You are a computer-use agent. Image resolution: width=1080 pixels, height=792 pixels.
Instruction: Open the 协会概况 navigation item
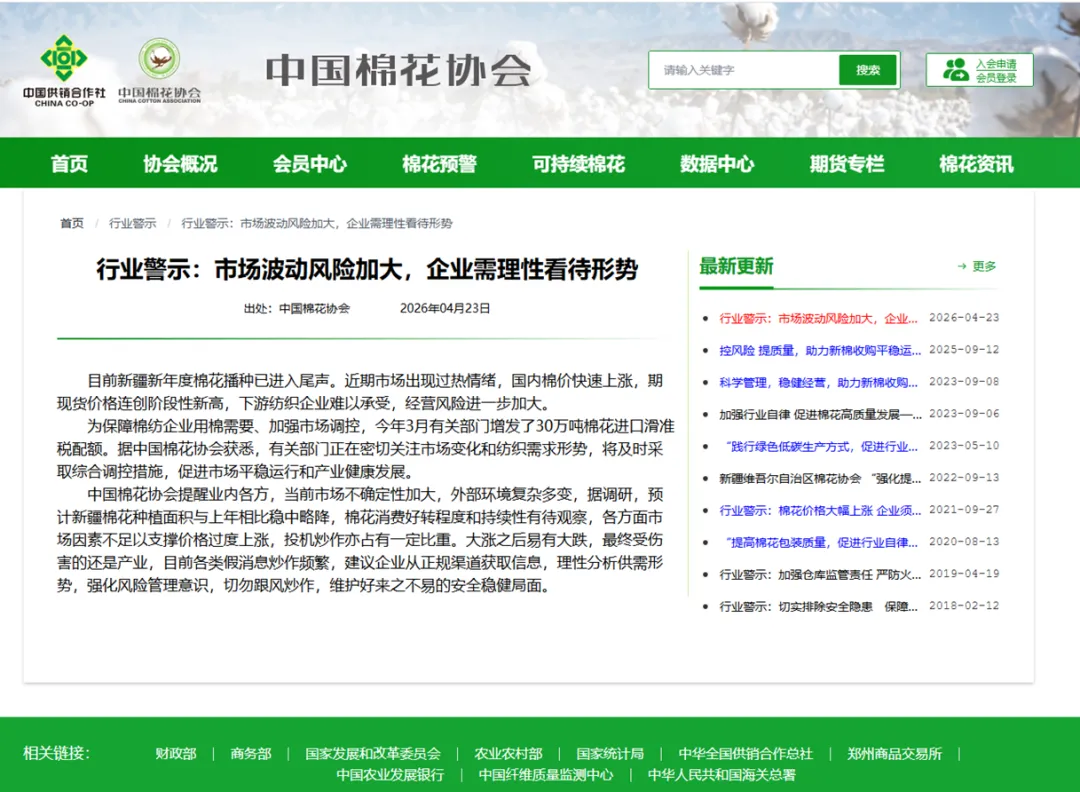click(x=180, y=164)
